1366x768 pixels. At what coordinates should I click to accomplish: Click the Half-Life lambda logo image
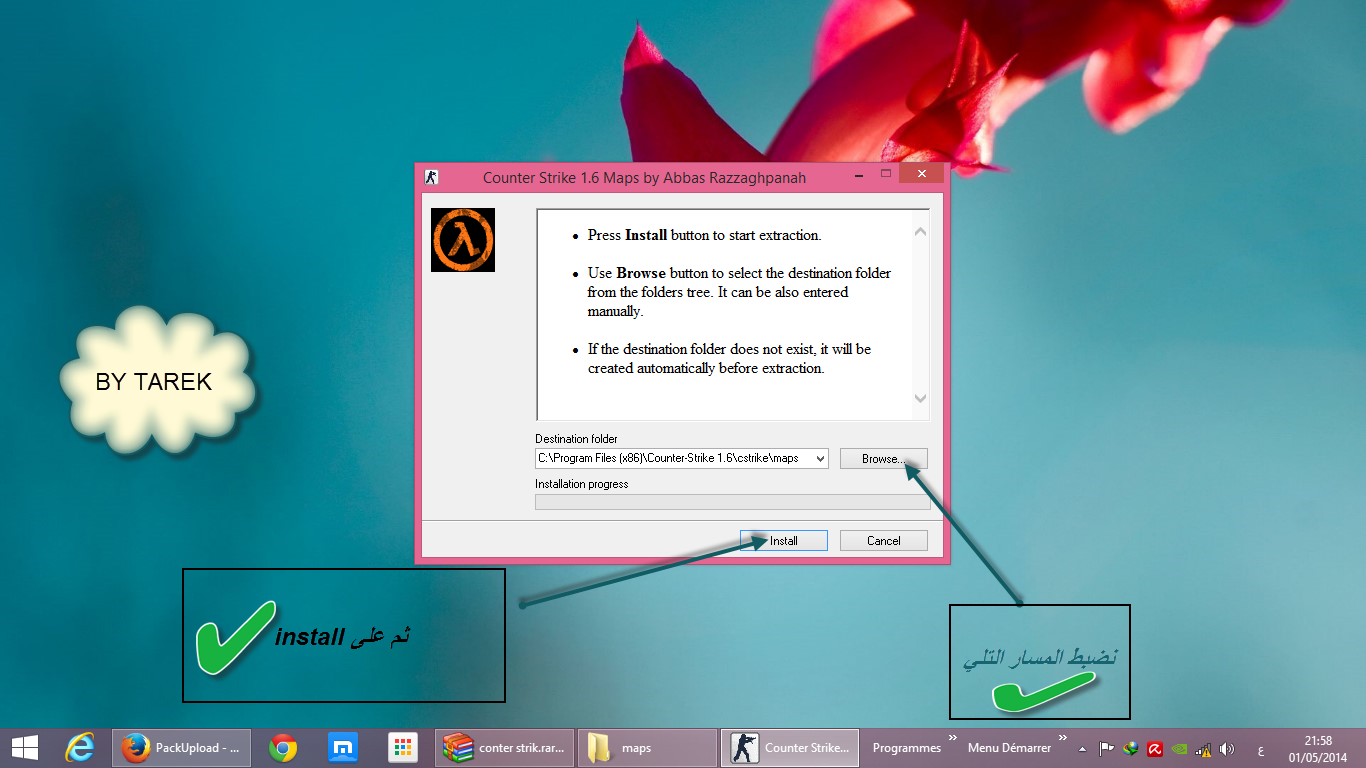[x=463, y=240]
